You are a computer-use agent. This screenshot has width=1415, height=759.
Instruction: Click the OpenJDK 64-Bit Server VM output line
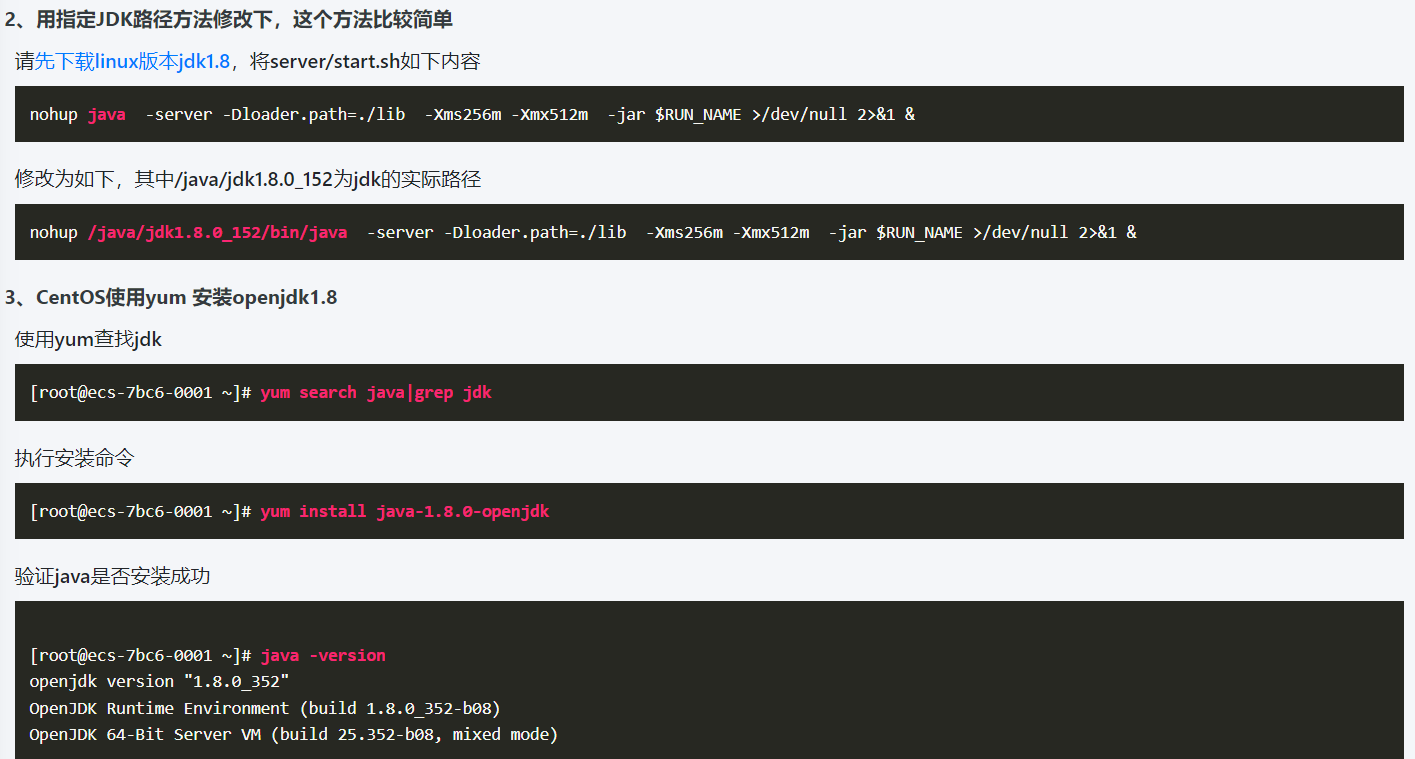pos(293,734)
